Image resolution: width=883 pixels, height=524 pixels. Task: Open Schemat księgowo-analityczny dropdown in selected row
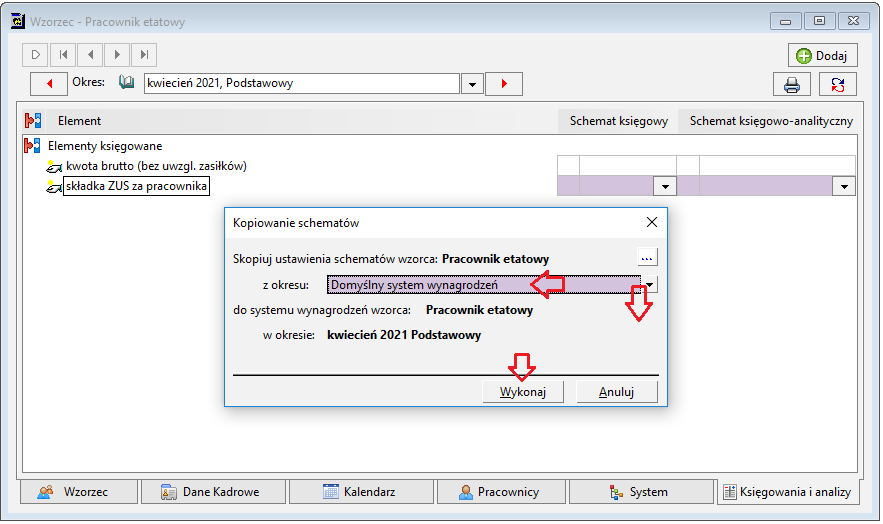coord(844,186)
